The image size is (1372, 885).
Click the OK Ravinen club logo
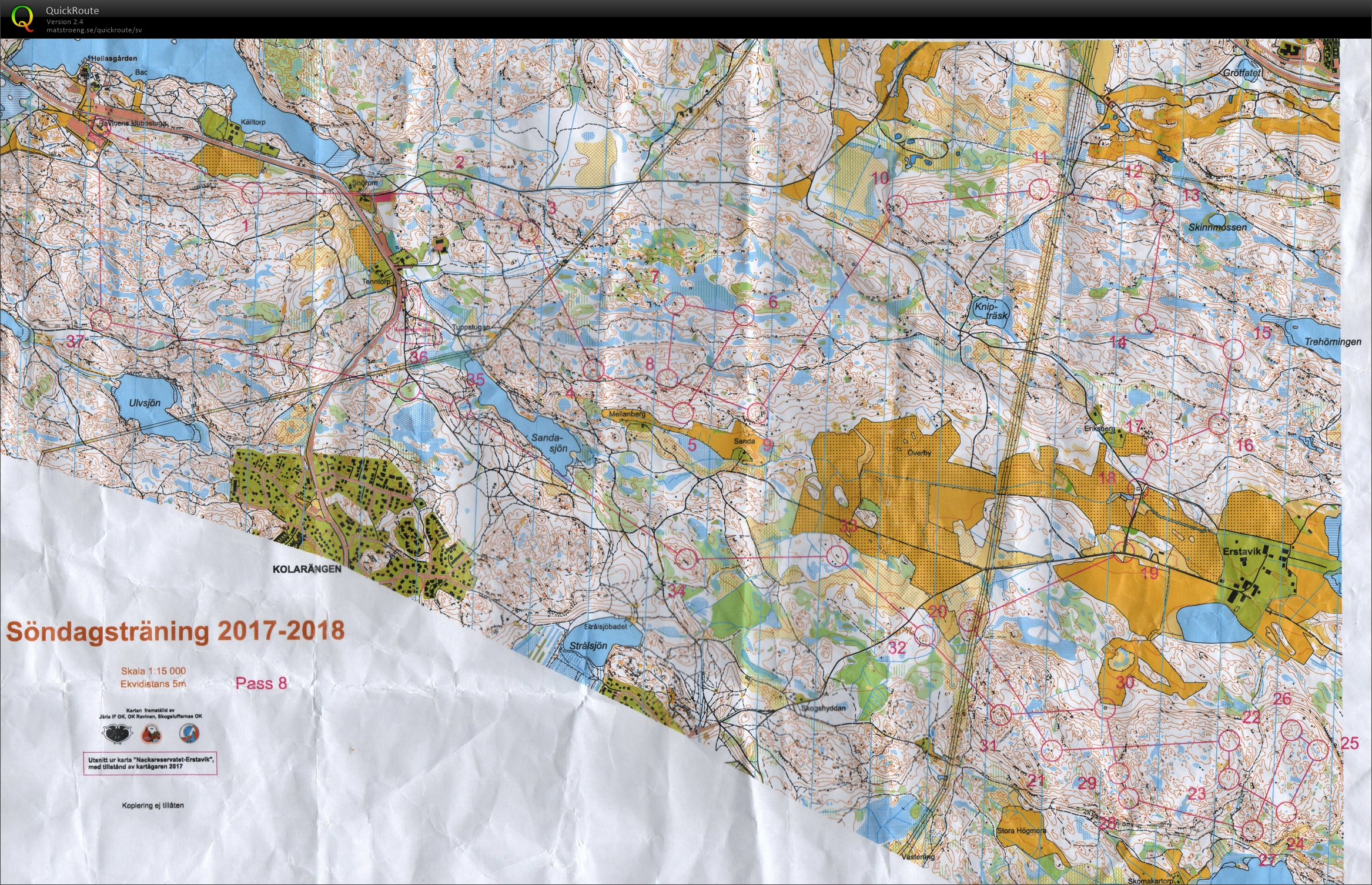(150, 734)
